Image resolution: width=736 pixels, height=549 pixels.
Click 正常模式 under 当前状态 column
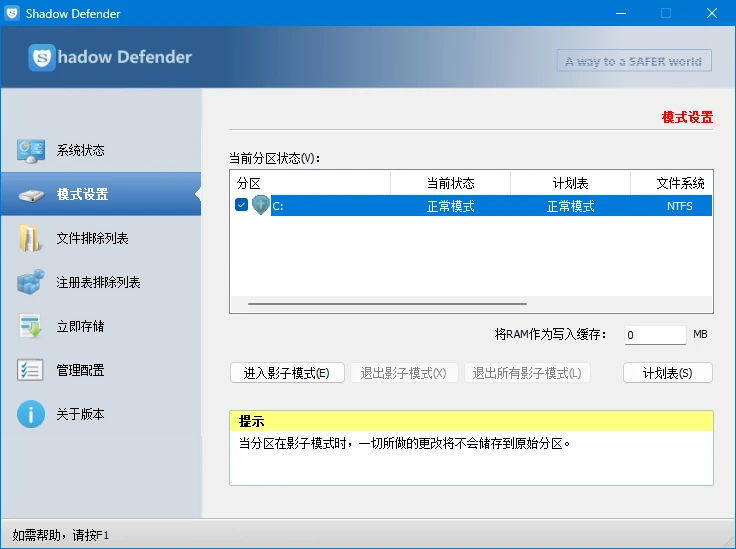point(451,206)
